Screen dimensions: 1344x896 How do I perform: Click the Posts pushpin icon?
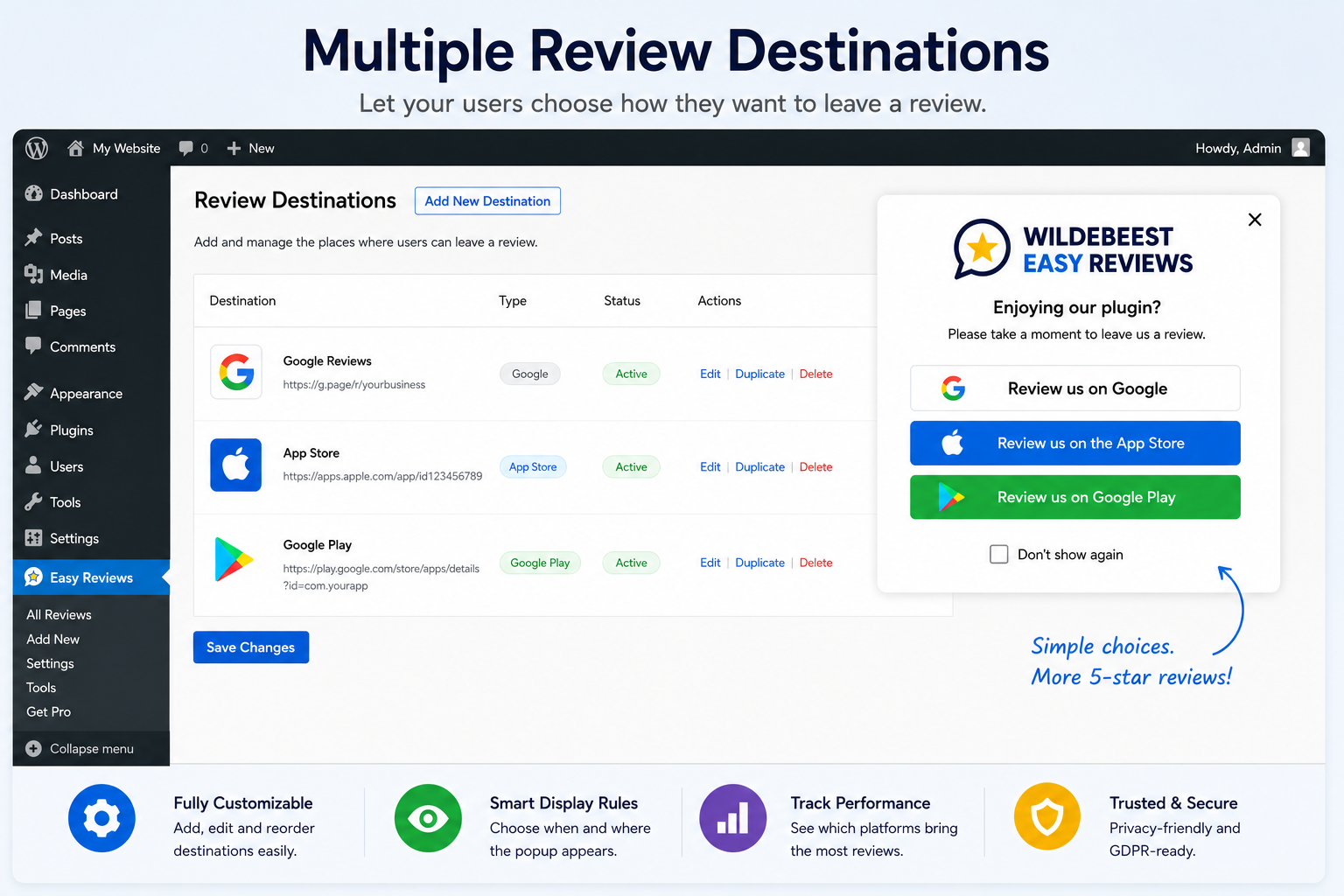[x=34, y=238]
